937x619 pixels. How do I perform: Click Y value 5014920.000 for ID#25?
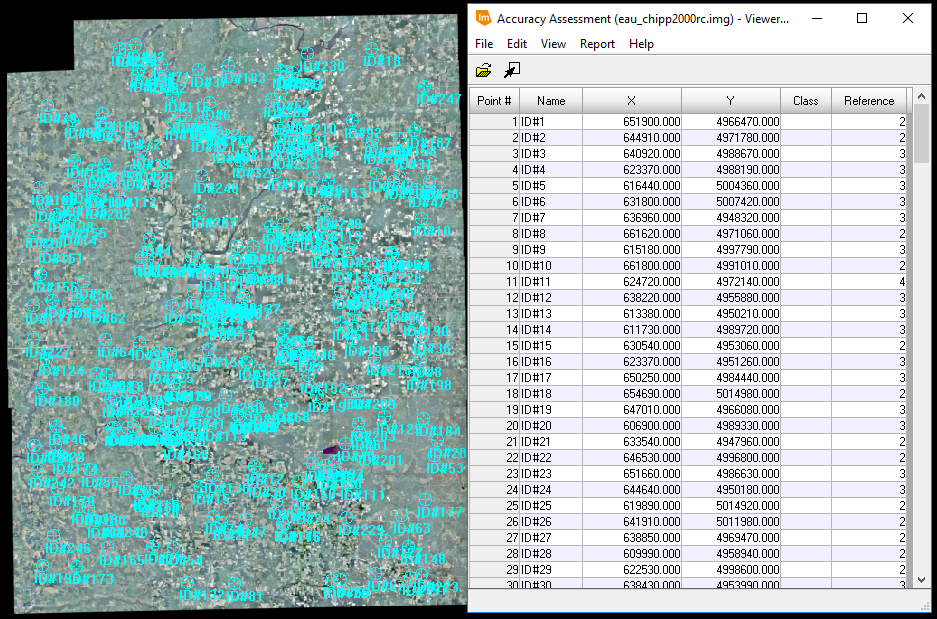(x=731, y=506)
